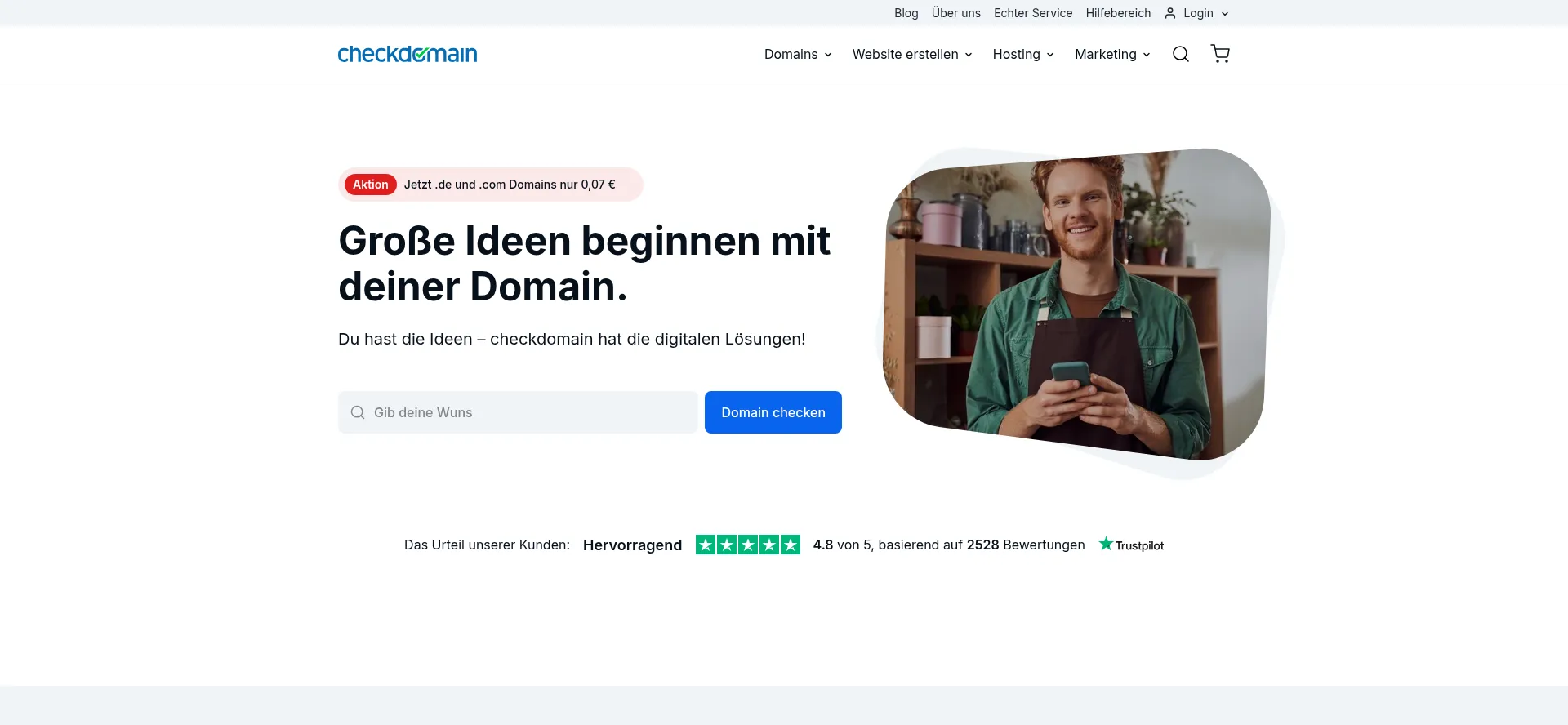This screenshot has height=725, width=1568.
Task: Click the hero photo of man with phone
Action: 1076,304
